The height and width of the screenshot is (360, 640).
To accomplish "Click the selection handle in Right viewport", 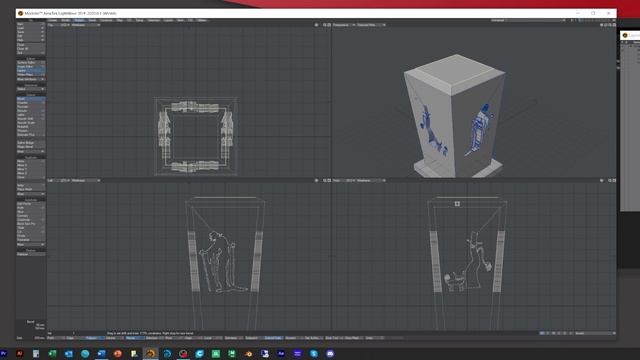I will tap(457, 204).
